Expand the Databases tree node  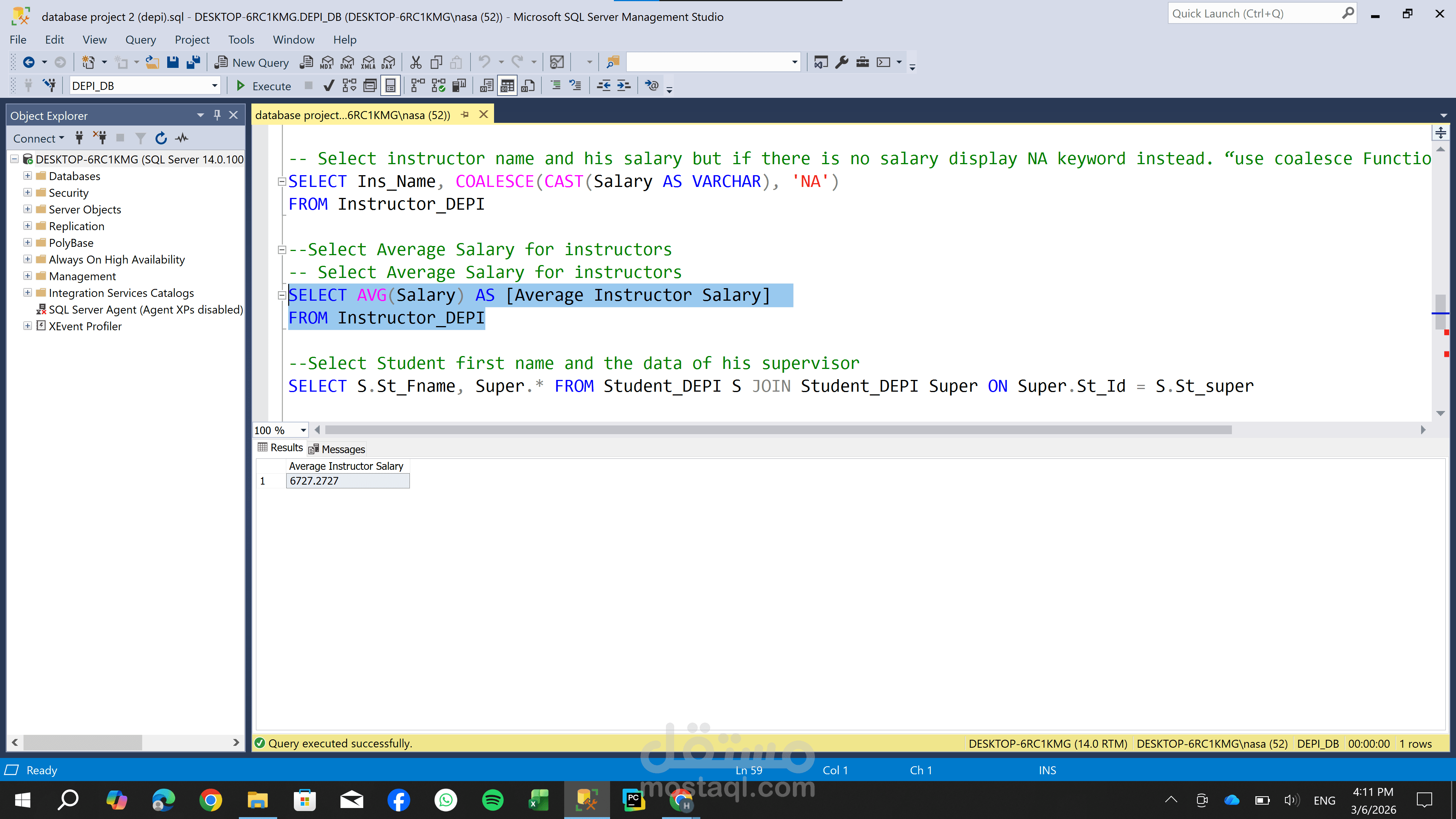tap(27, 176)
